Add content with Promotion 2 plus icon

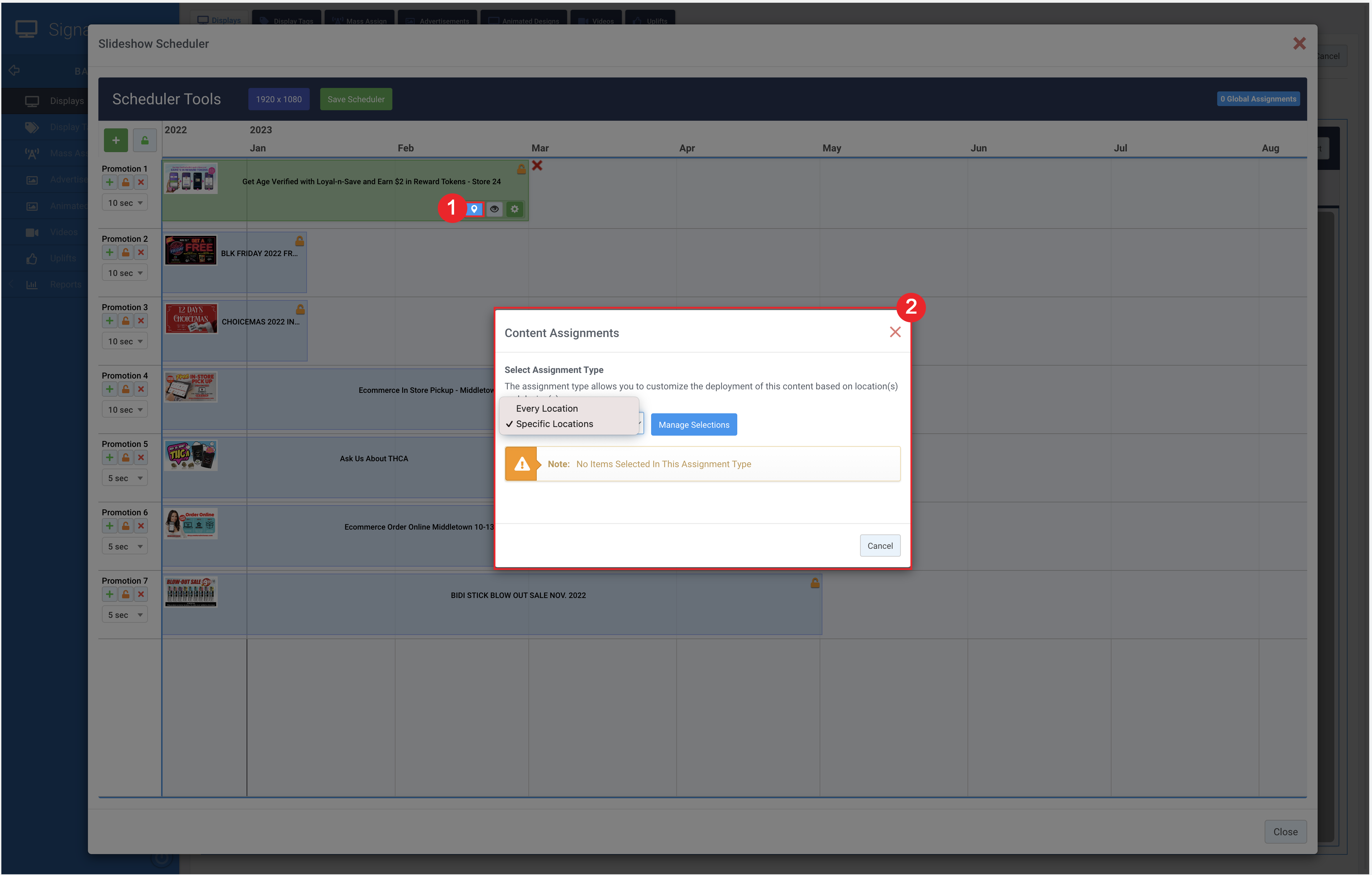[x=110, y=253]
